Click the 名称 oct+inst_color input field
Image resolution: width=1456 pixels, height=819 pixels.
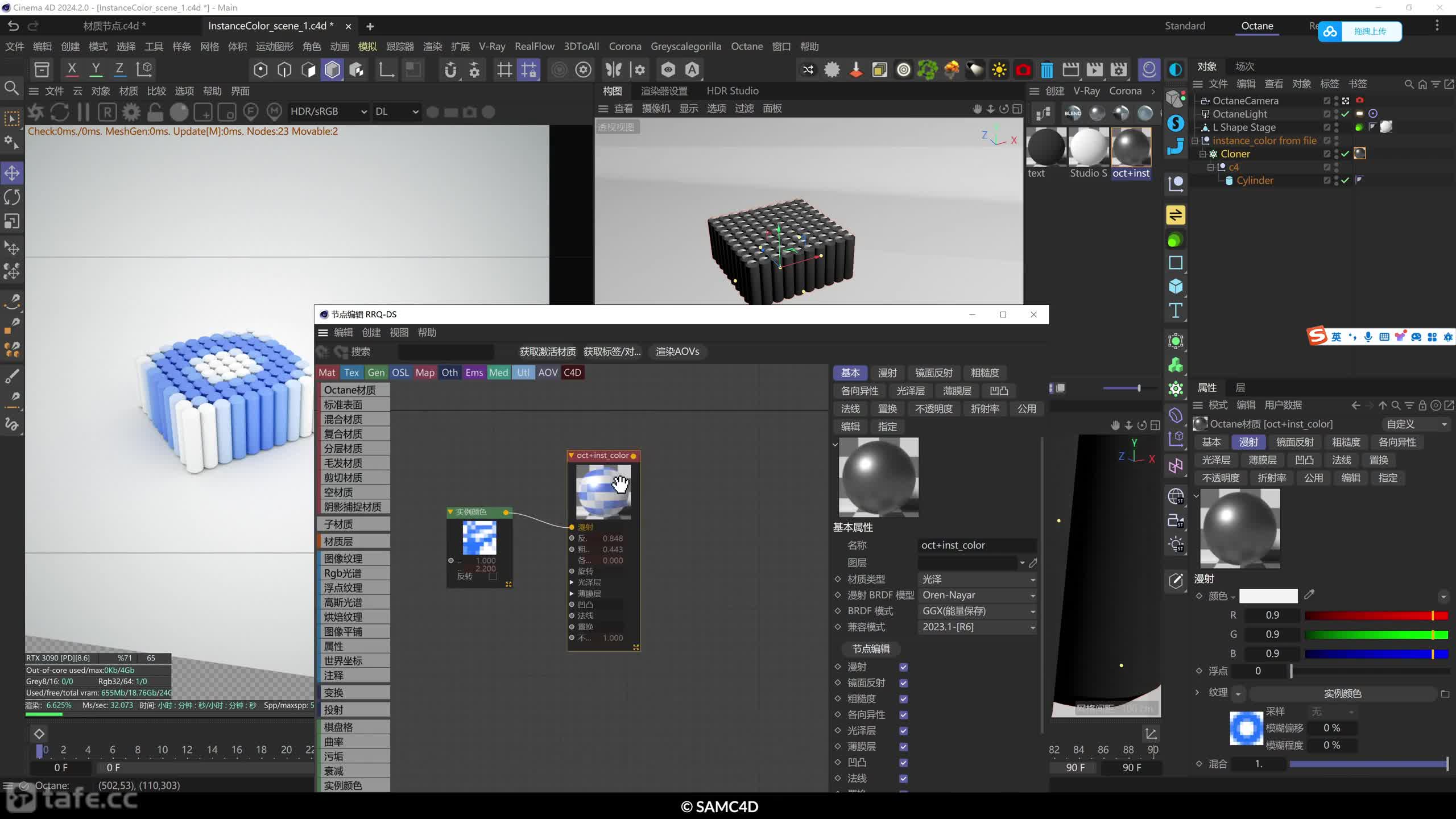coord(977,545)
